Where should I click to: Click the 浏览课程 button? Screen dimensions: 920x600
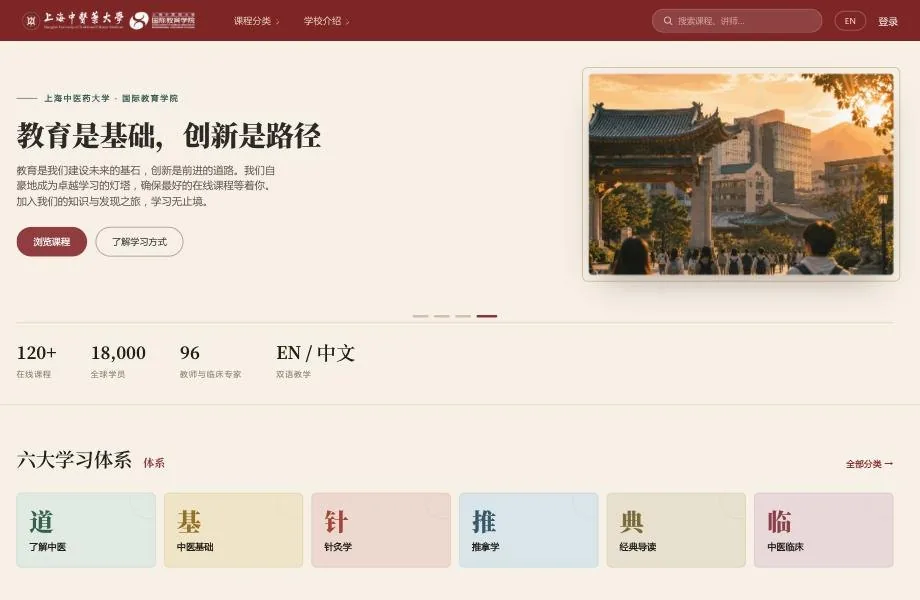(52, 242)
